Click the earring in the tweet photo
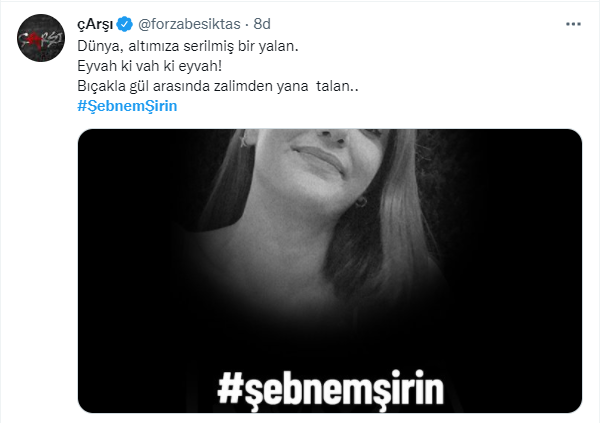603x423 pixels. coord(361,202)
